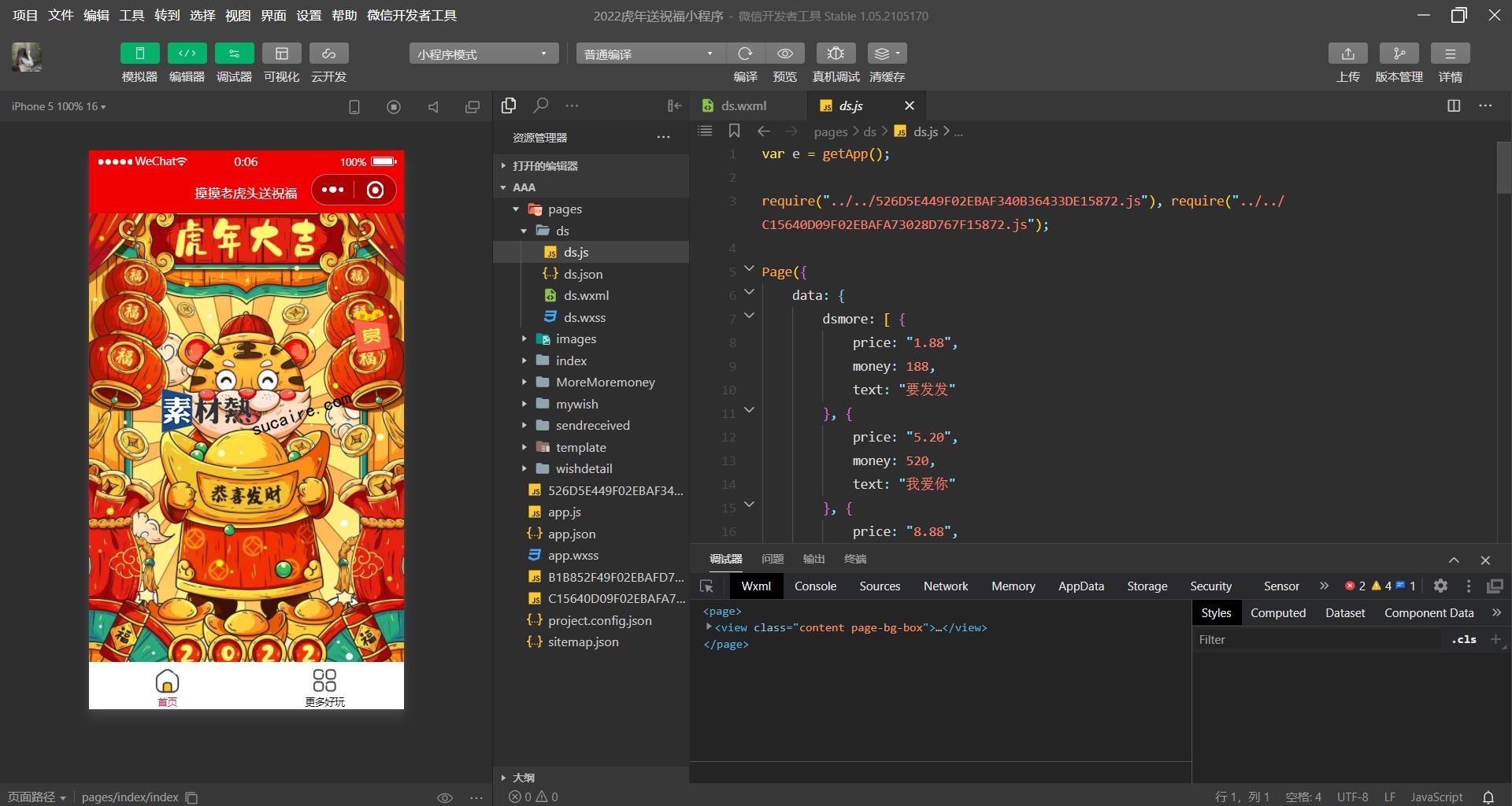The width and height of the screenshot is (1512, 806).
Task: Open version management
Action: pyautogui.click(x=1399, y=54)
